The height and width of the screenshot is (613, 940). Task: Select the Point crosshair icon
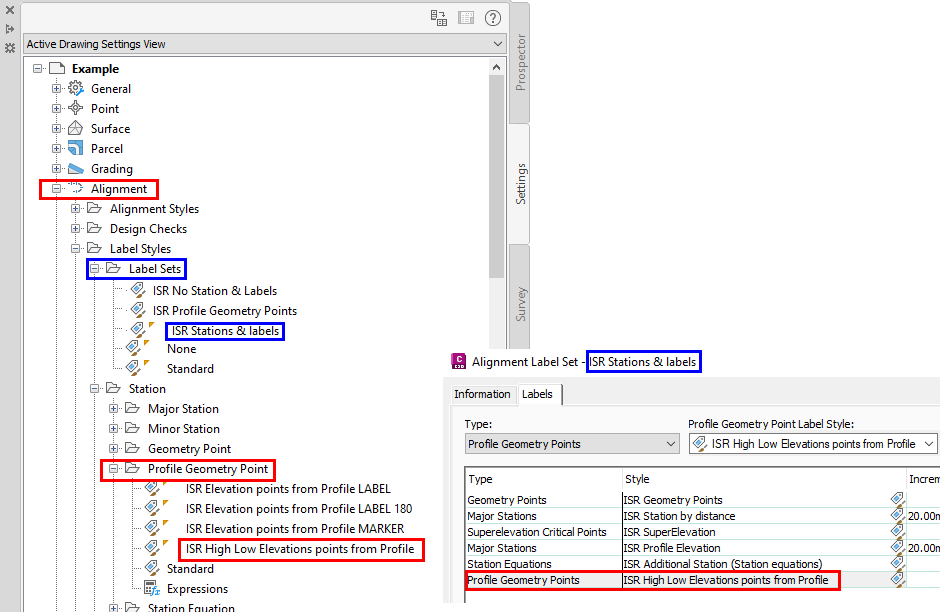76,108
